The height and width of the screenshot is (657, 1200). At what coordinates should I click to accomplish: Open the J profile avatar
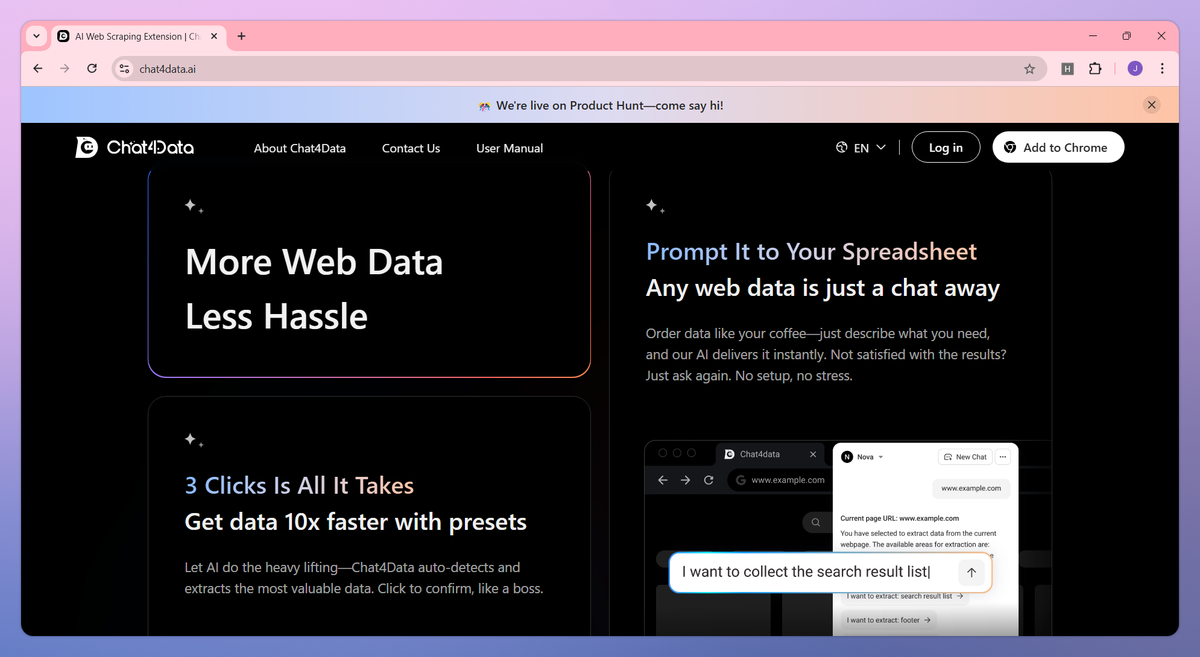(x=1135, y=69)
